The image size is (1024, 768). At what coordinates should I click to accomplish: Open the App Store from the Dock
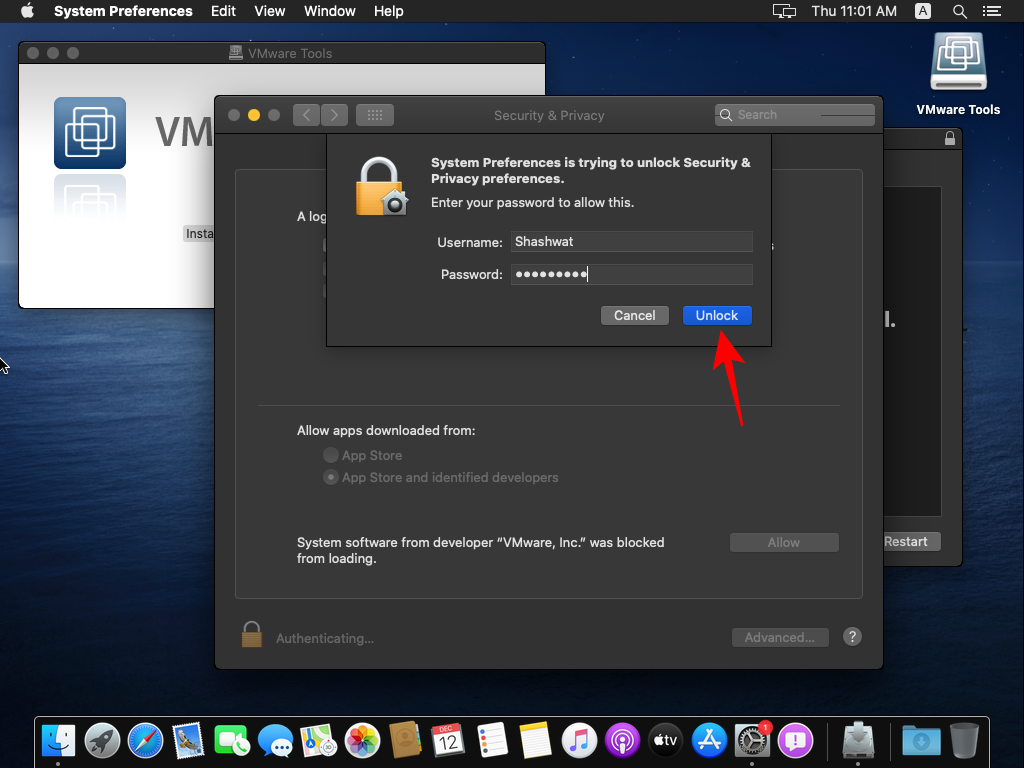click(708, 740)
